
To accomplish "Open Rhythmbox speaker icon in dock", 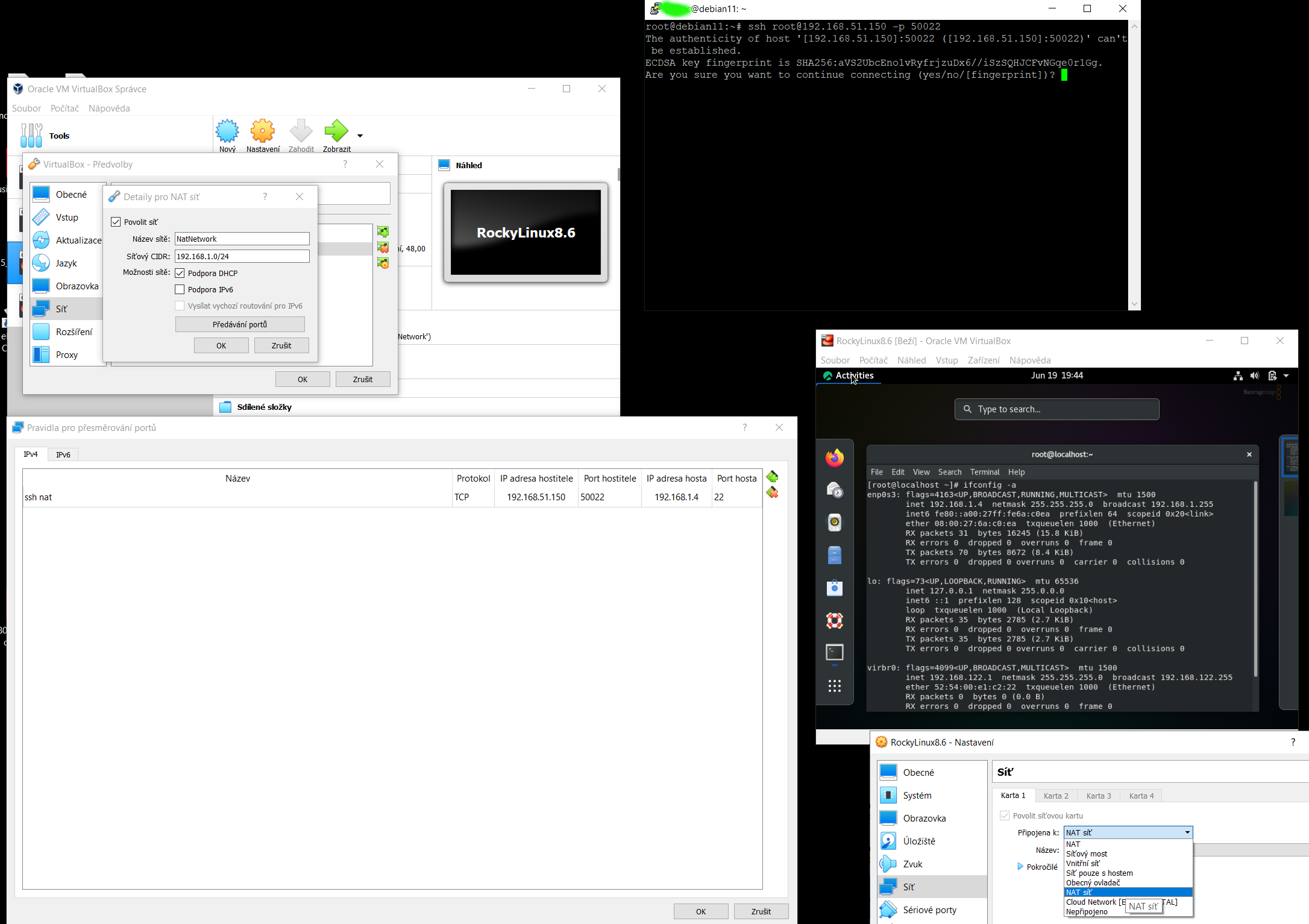I will pos(835,523).
